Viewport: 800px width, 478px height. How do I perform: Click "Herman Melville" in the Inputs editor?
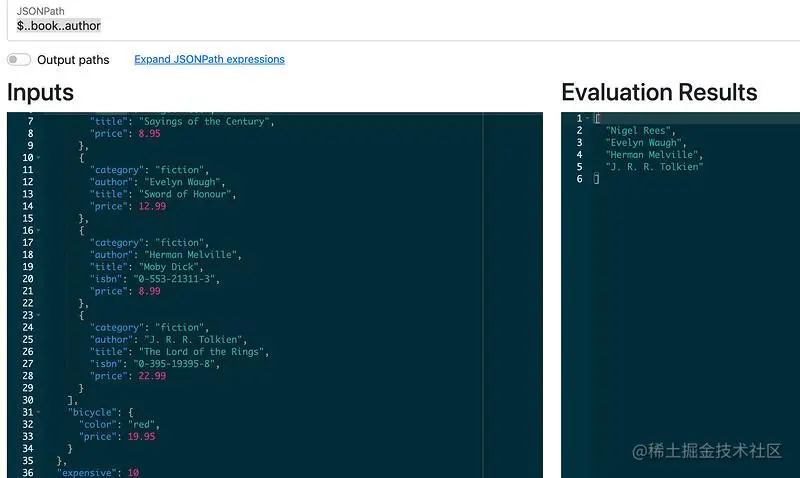190,255
